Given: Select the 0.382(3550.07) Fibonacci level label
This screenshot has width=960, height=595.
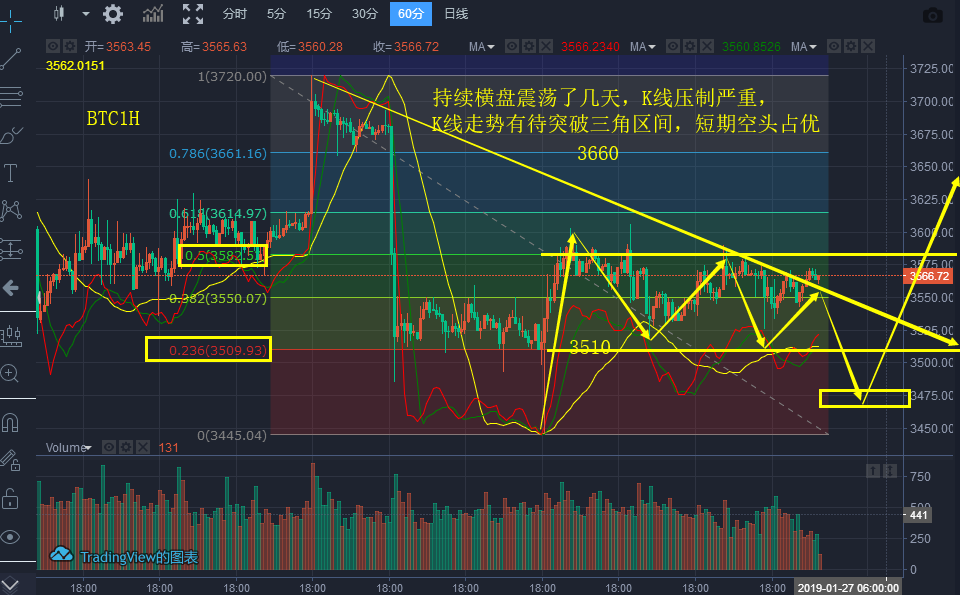Looking at the screenshot, I should click(x=218, y=298).
